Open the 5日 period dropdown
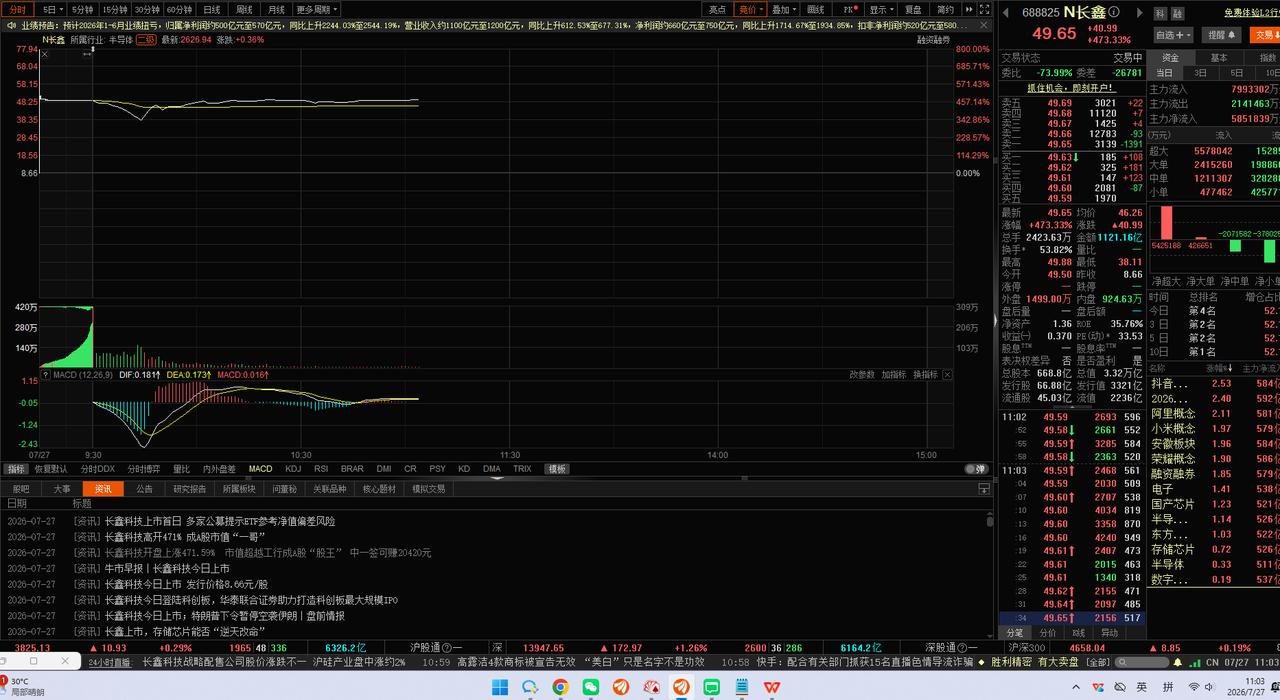This screenshot has width=1280, height=700. [x=50, y=9]
